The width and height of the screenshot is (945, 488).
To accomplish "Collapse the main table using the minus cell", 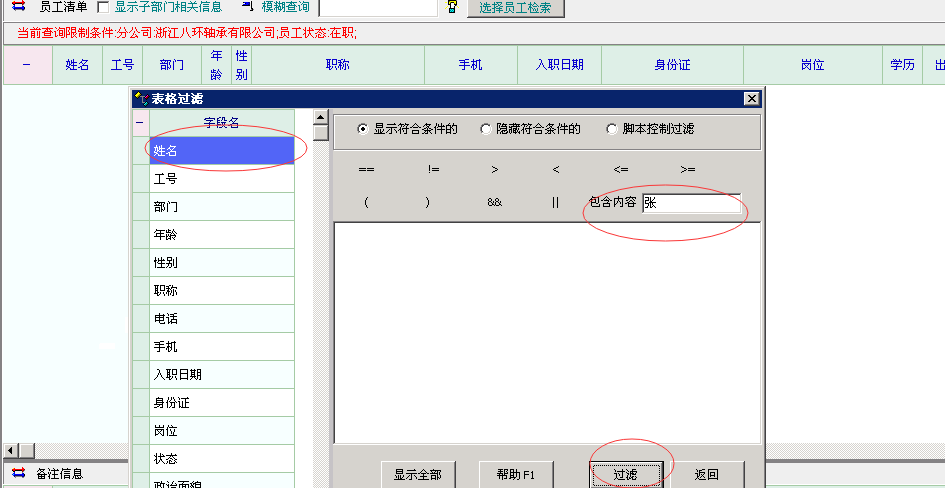I will click(26, 65).
